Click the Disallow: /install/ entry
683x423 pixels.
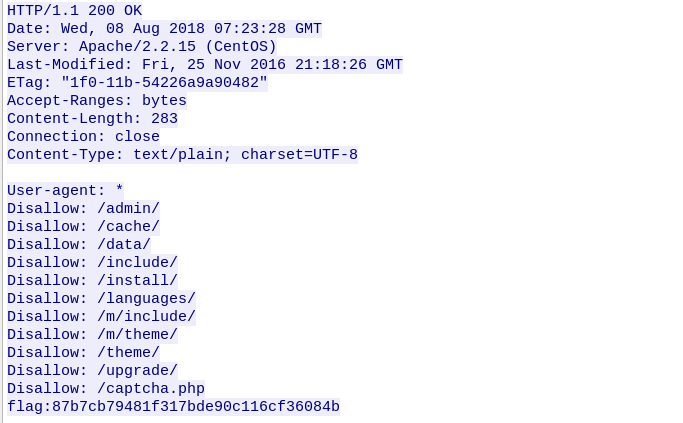[x=92, y=281]
